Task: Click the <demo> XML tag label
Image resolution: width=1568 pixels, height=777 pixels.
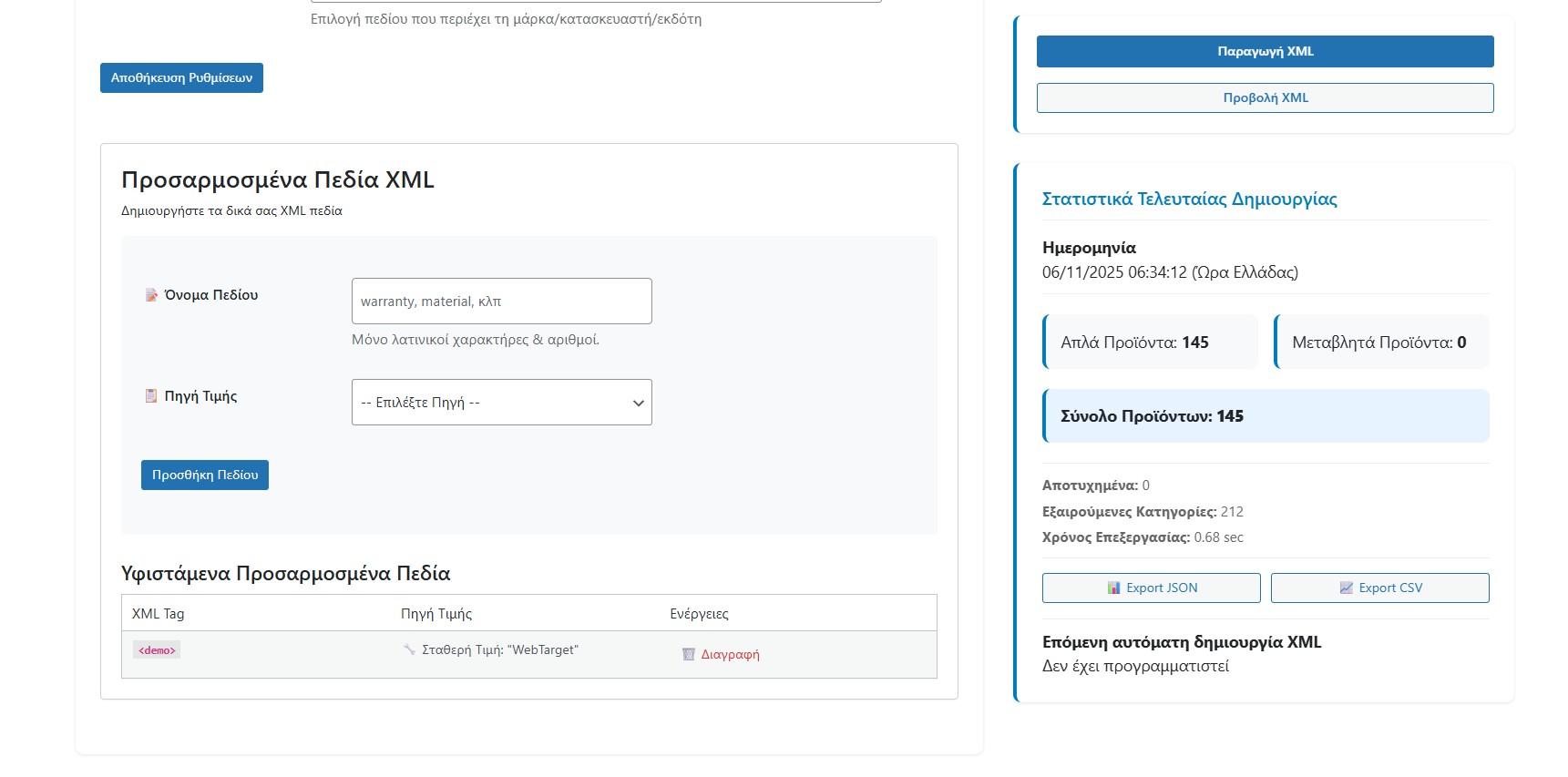Action: click(157, 650)
